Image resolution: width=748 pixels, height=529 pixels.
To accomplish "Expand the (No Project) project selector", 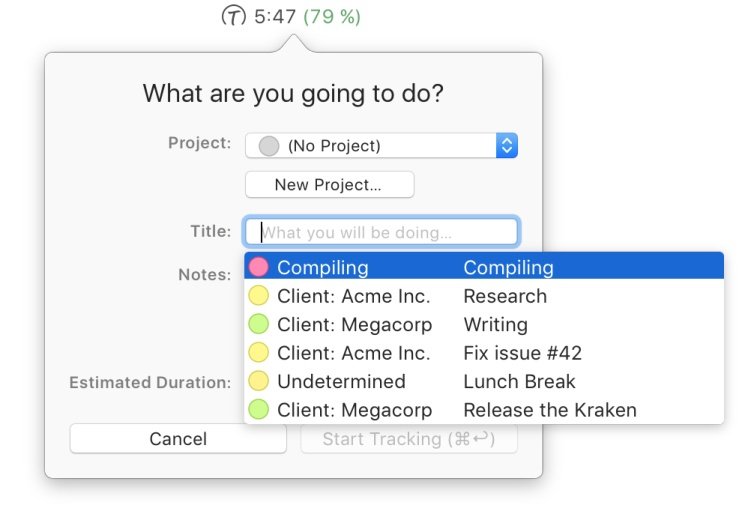I will 381,145.
